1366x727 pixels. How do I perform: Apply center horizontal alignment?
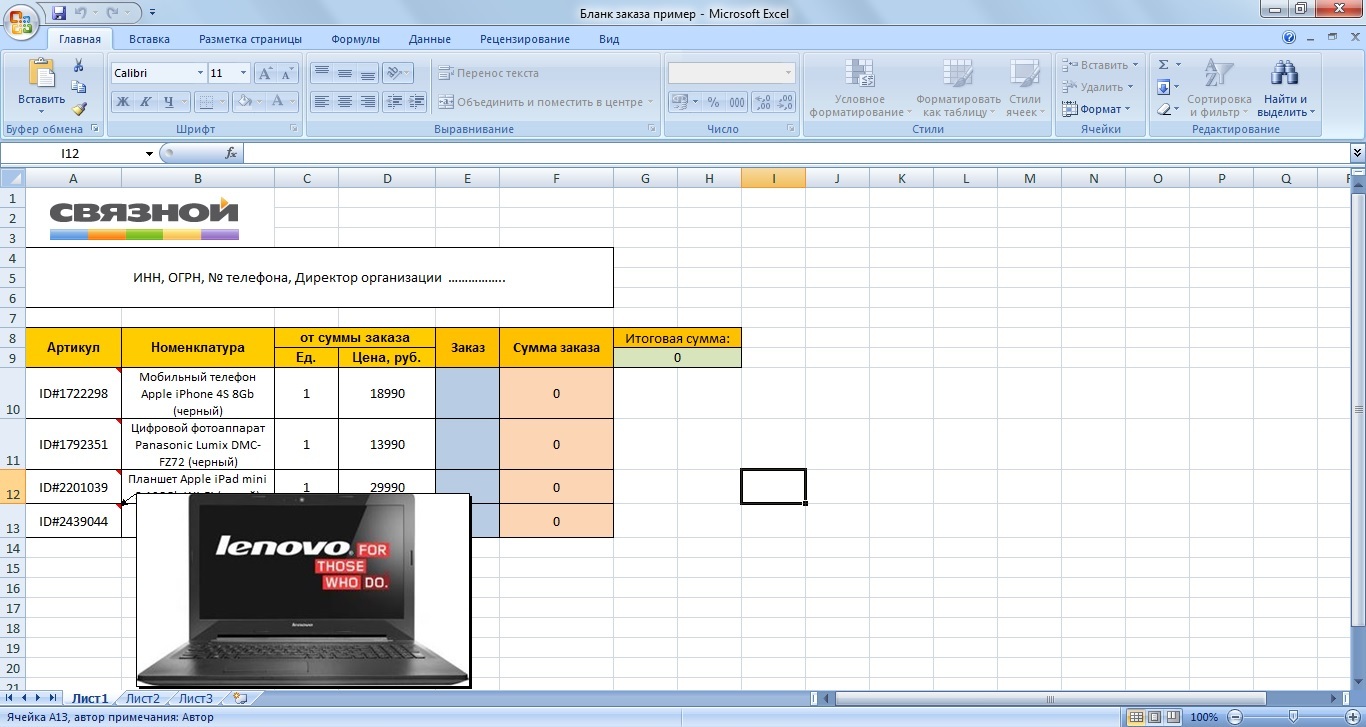(345, 102)
